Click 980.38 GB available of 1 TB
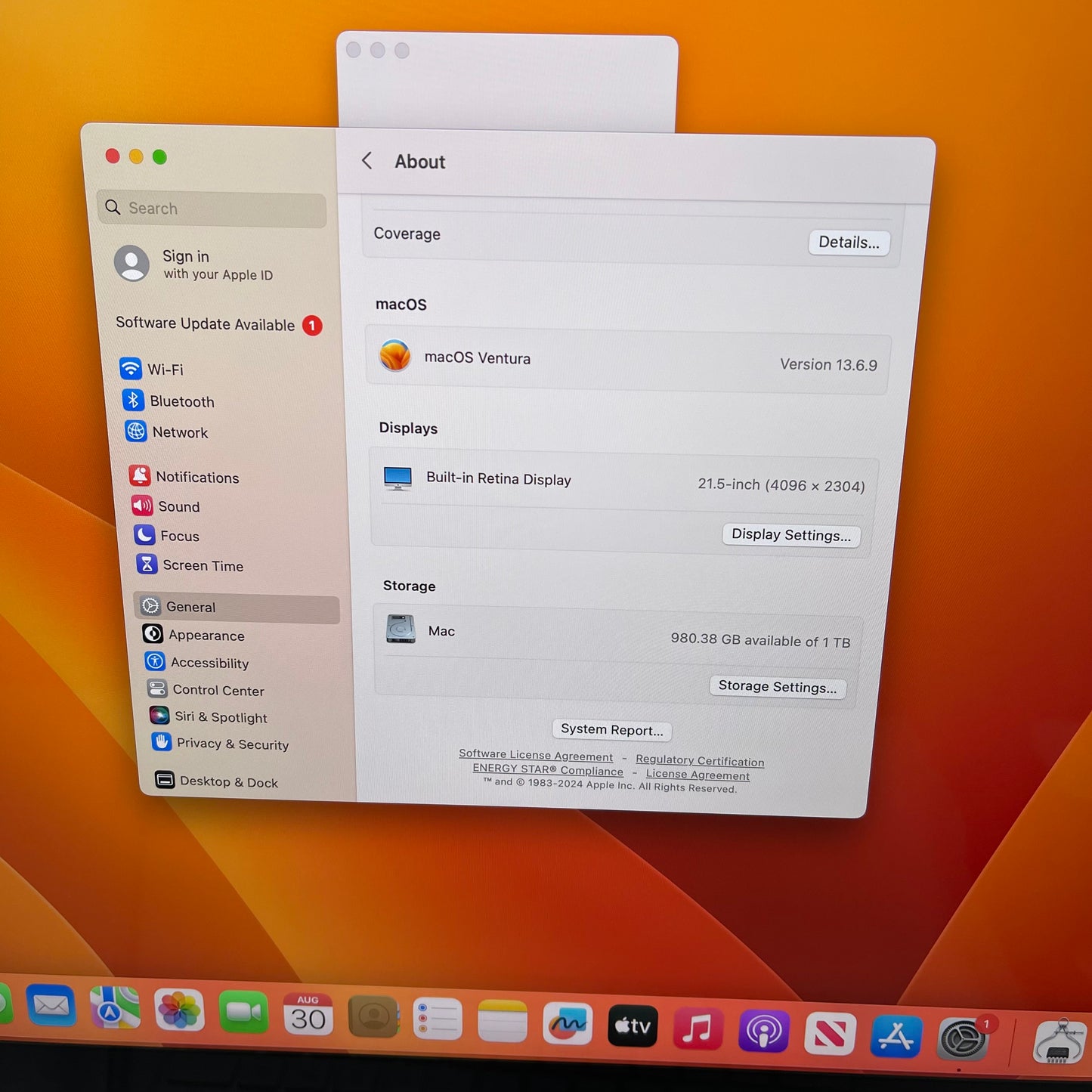 pos(760,640)
